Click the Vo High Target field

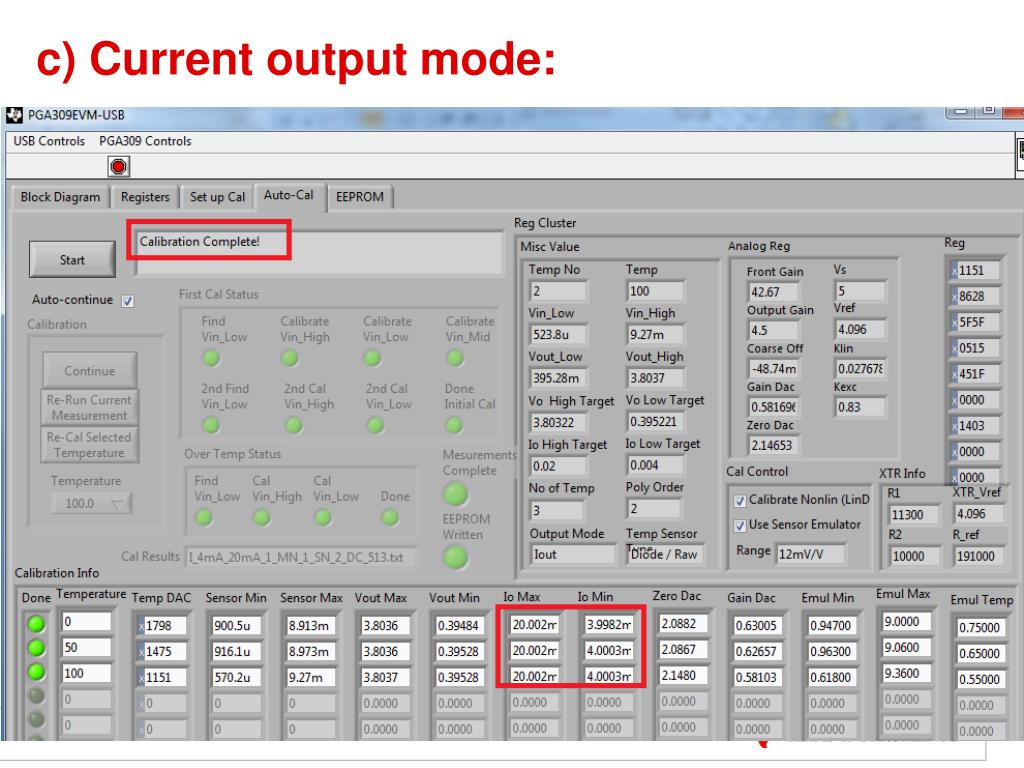[x=558, y=423]
